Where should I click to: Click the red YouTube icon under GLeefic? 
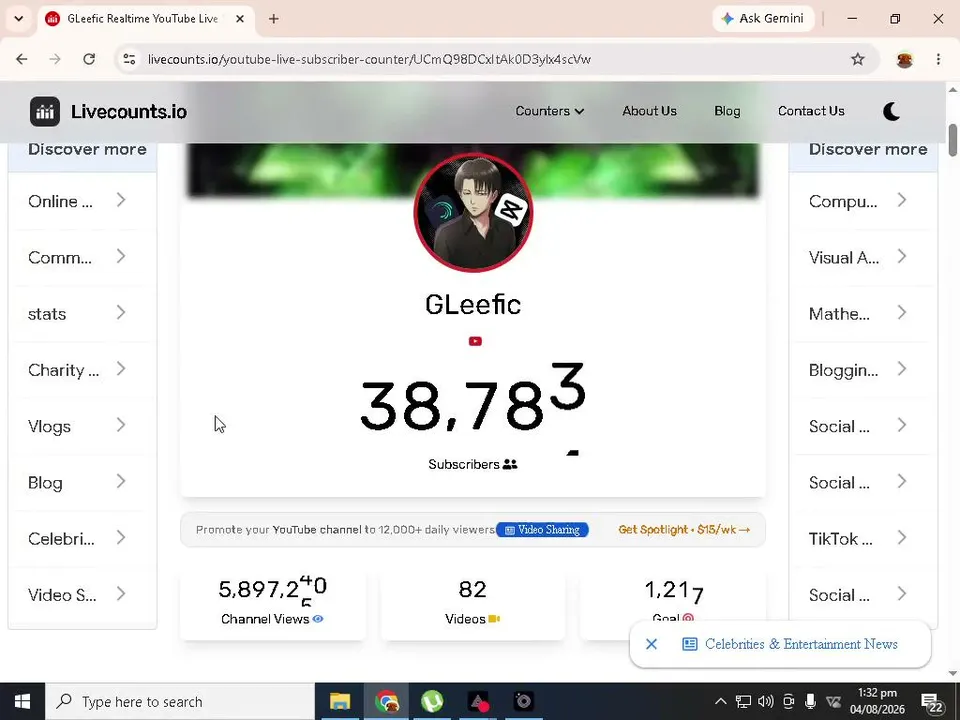click(x=475, y=342)
